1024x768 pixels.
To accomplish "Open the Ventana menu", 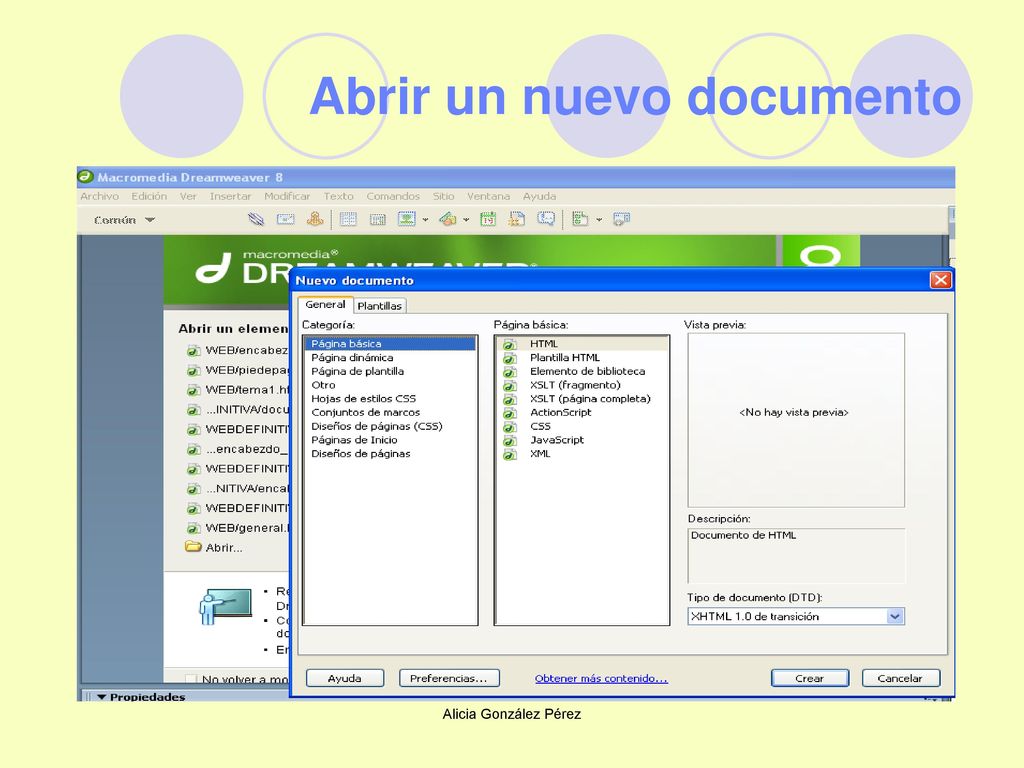I will [x=488, y=196].
